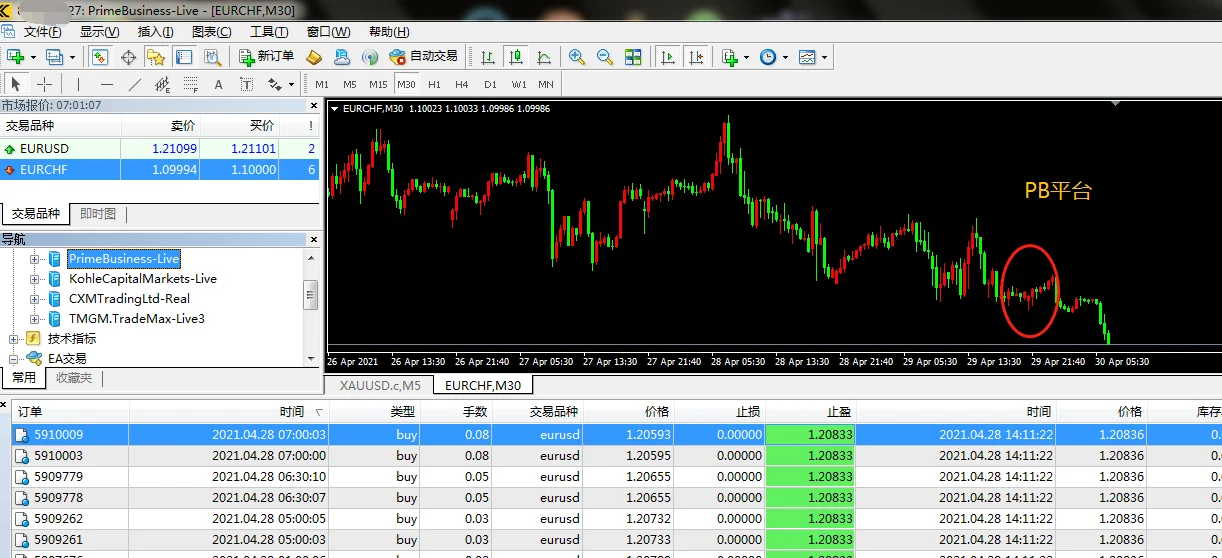Switch to the XAUUSD.c,M5 chart tab
1222x558 pixels.
coord(380,385)
